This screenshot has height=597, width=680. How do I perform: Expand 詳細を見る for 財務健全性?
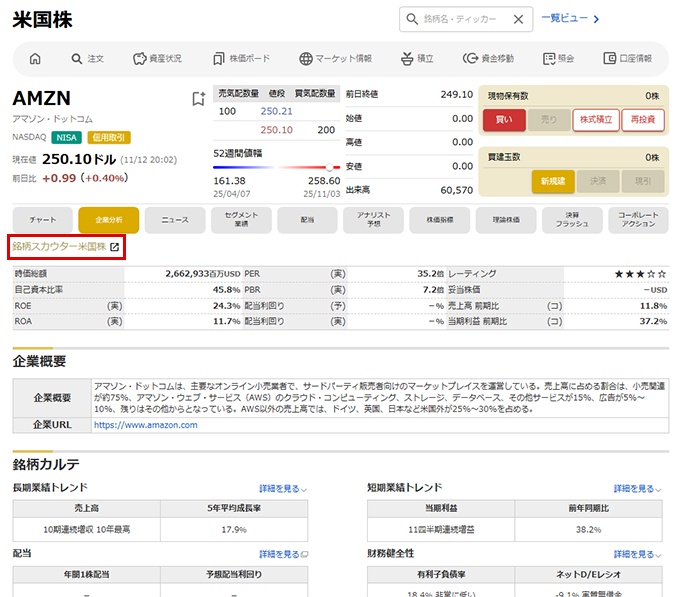637,554
